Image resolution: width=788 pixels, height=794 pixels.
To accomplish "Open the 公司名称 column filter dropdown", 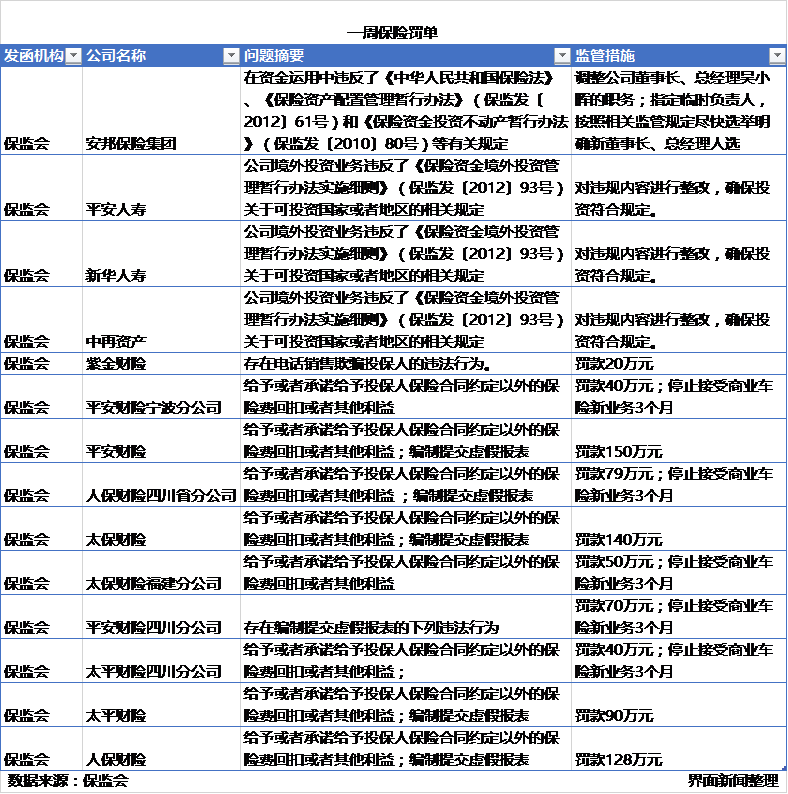I will (x=231, y=55).
